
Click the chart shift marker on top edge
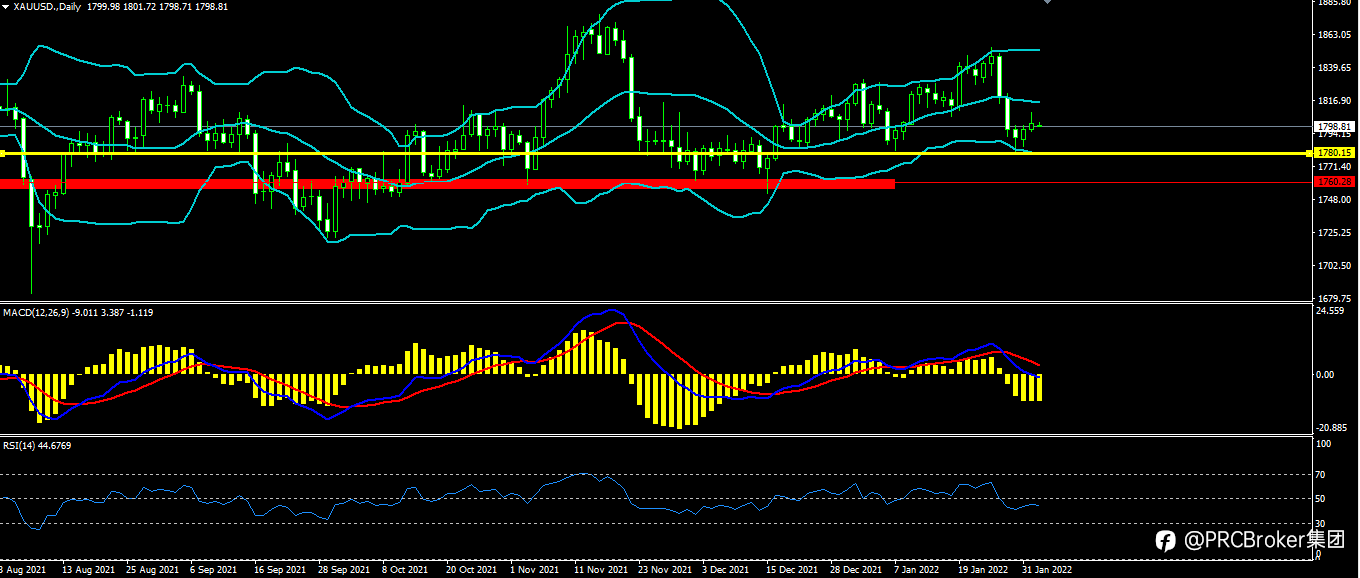[1047, 2]
